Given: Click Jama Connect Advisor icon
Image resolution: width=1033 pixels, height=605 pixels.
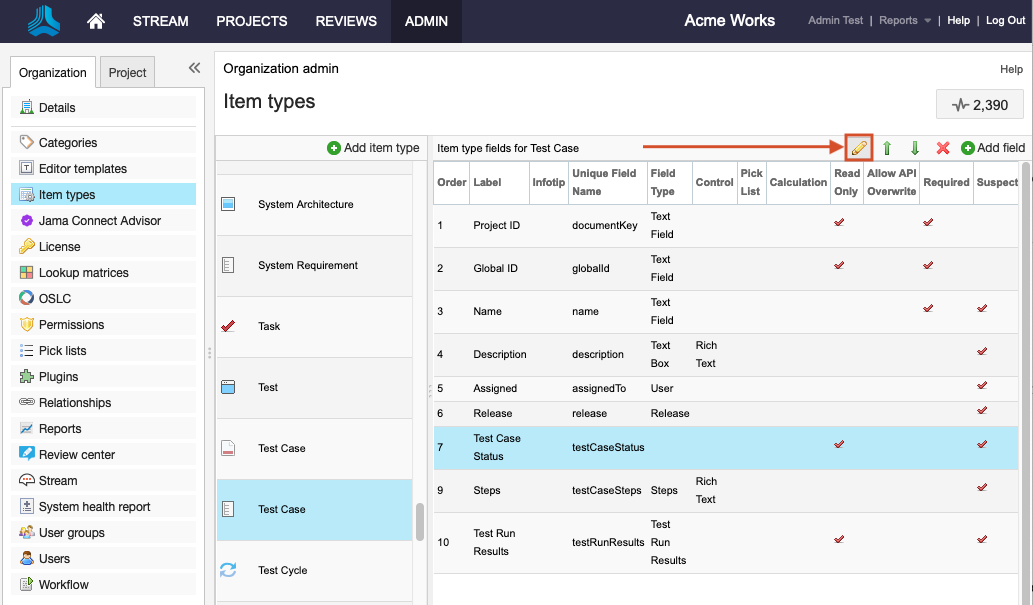Looking at the screenshot, I should coord(26,220).
